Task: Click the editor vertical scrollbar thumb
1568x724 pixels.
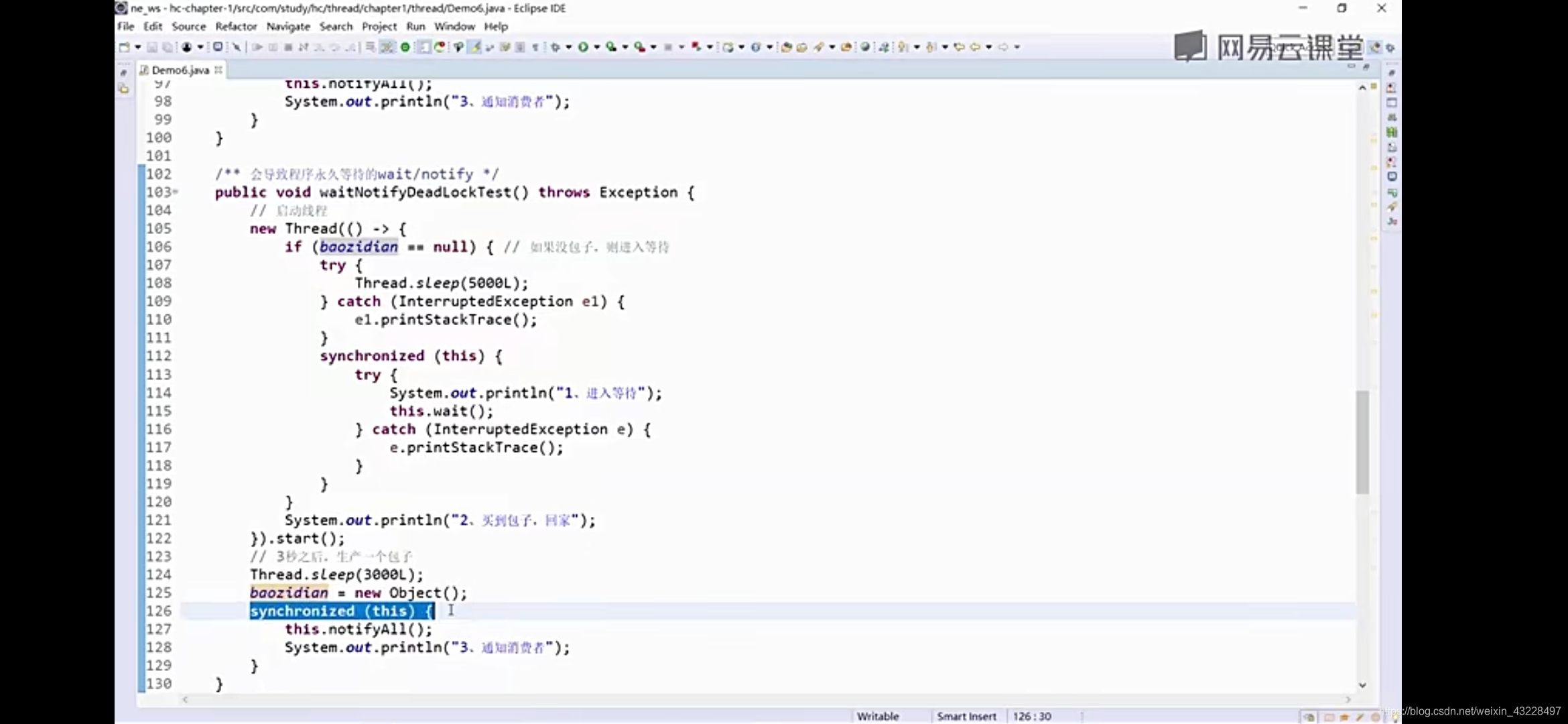Action: click(x=1362, y=442)
